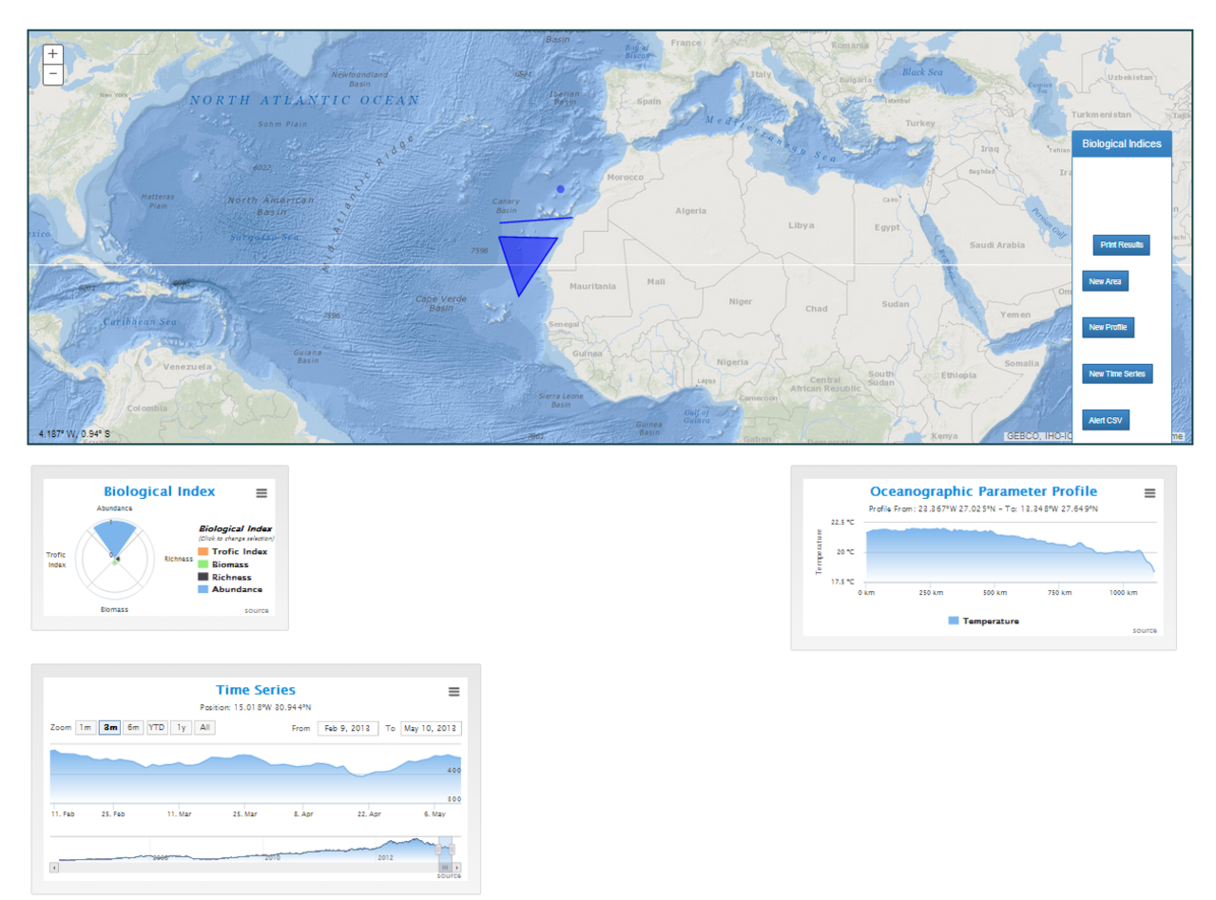
Task: Click the Mauritania label on the map
Action: click(592, 287)
